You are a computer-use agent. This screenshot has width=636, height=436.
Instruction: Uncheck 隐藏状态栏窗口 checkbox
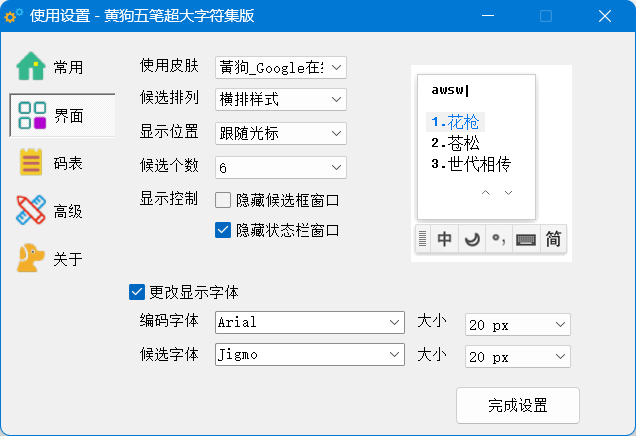(x=224, y=230)
